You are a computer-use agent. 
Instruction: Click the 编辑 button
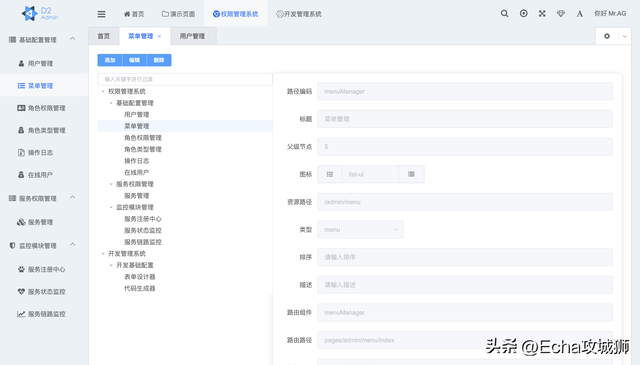pos(134,60)
